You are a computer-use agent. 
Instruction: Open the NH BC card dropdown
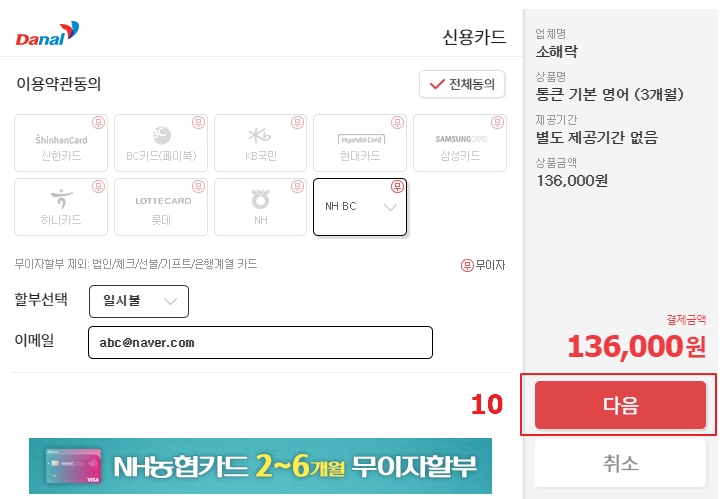tap(360, 207)
